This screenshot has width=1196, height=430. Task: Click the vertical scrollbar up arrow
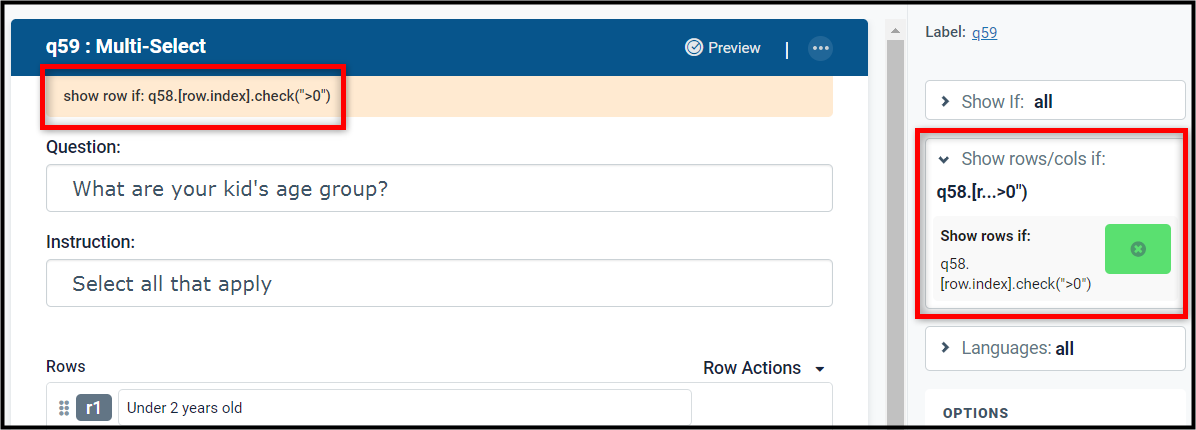[x=894, y=30]
